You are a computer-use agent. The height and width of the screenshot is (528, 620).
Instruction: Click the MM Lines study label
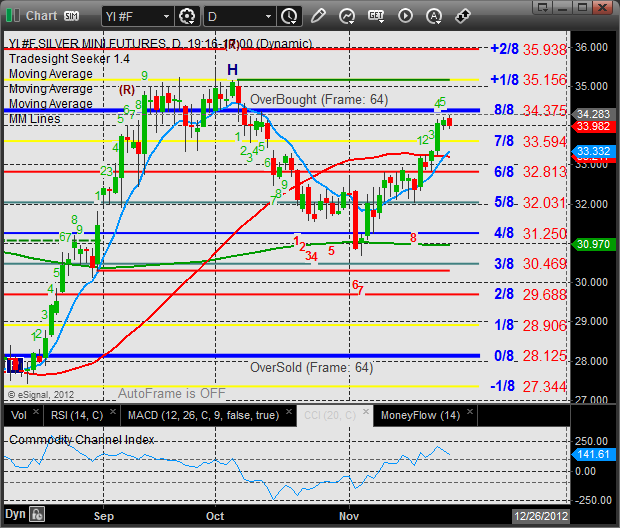pos(35,119)
